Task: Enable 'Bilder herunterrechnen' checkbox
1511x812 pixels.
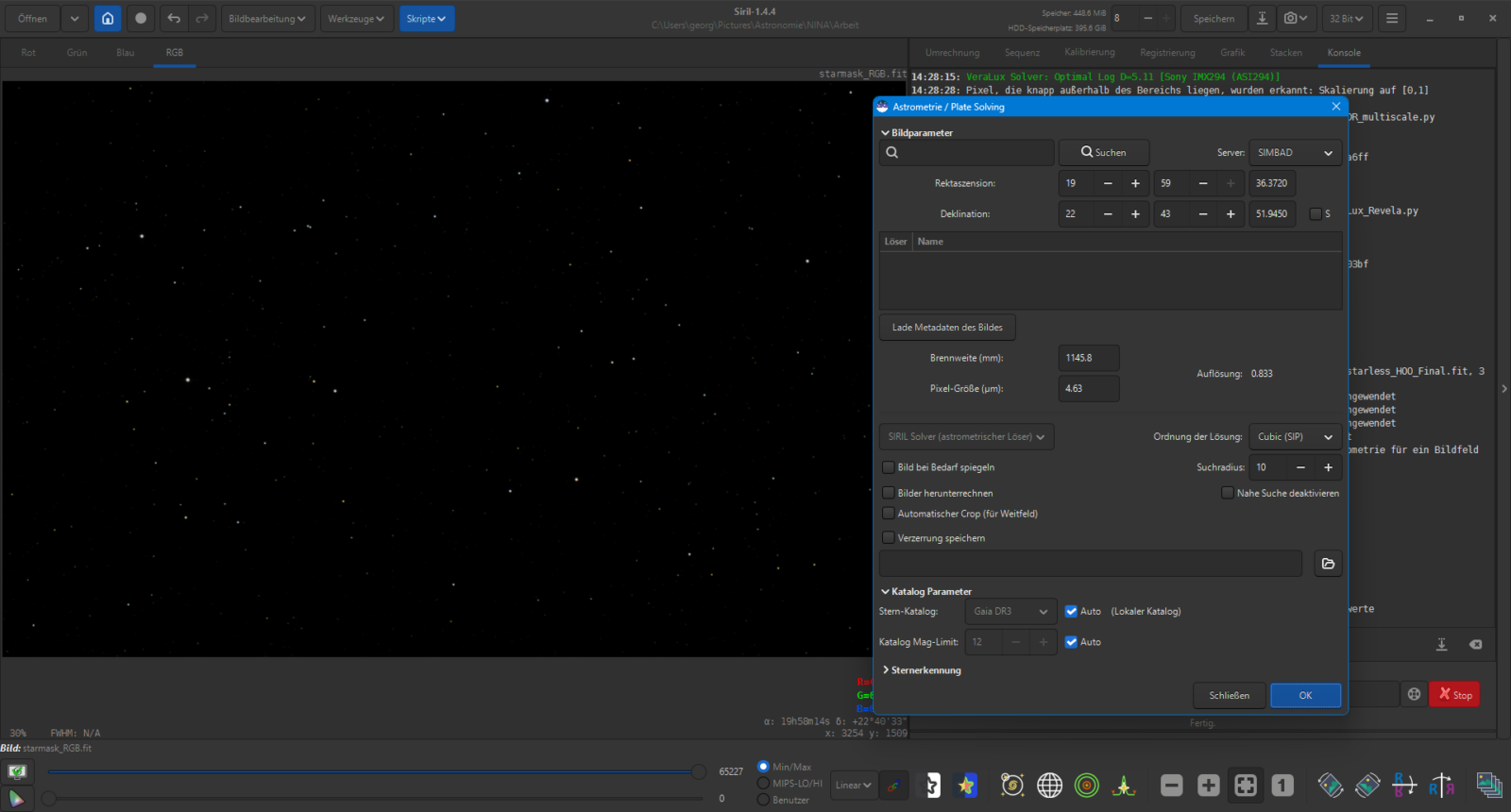Action: tap(889, 493)
